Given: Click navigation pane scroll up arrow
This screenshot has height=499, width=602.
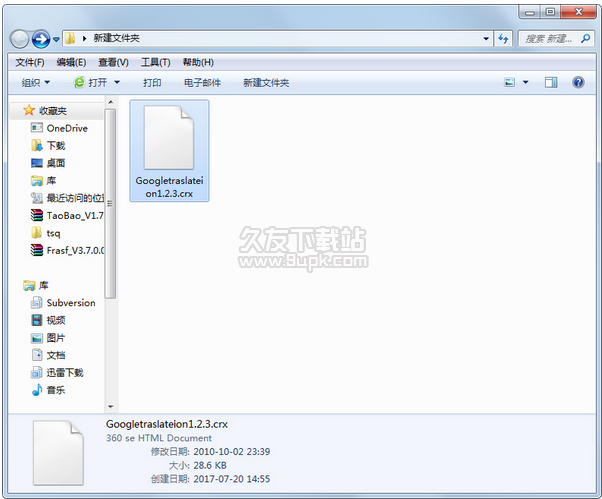Looking at the screenshot, I should [111, 102].
